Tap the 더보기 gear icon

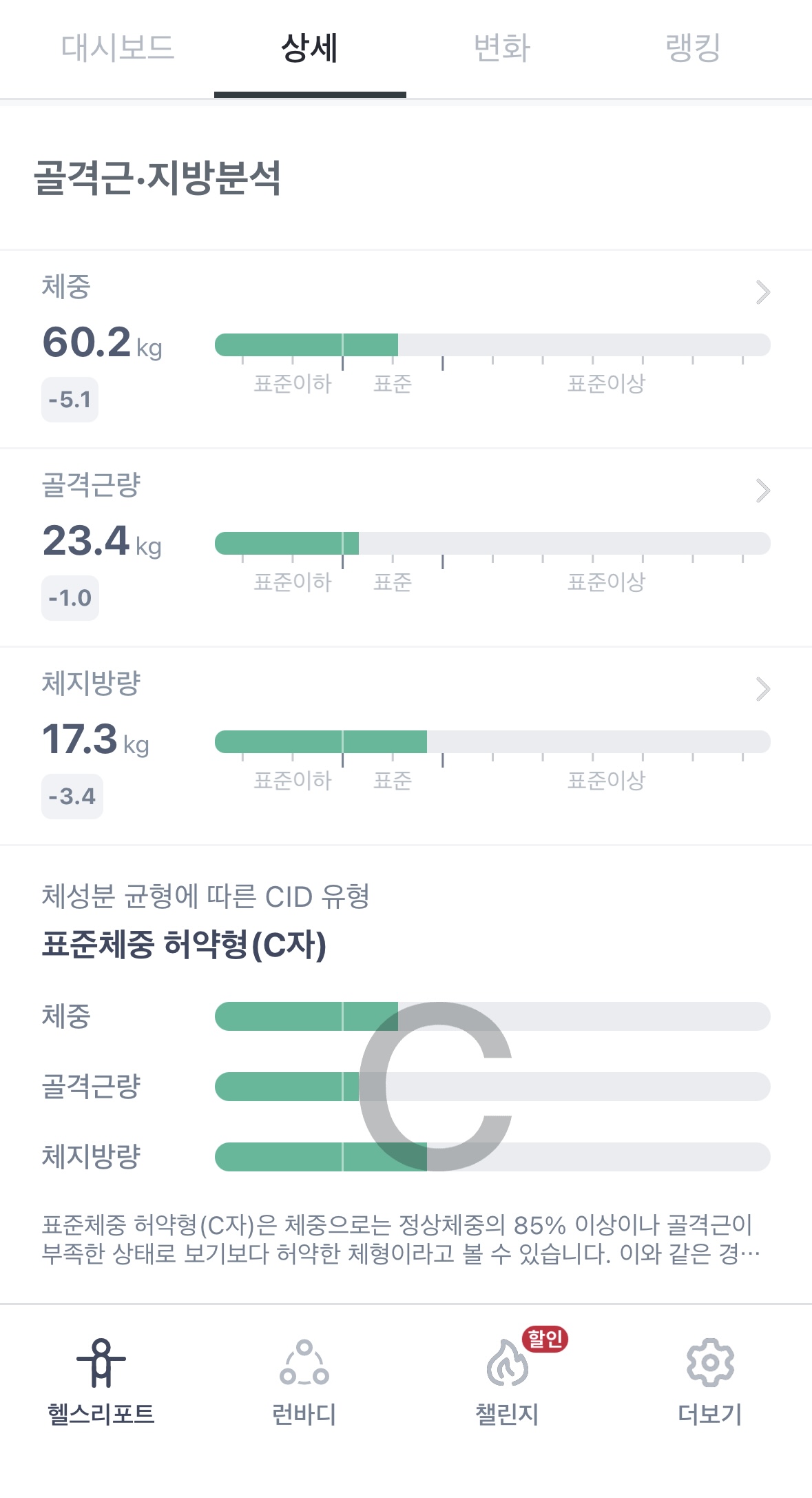(x=710, y=1362)
